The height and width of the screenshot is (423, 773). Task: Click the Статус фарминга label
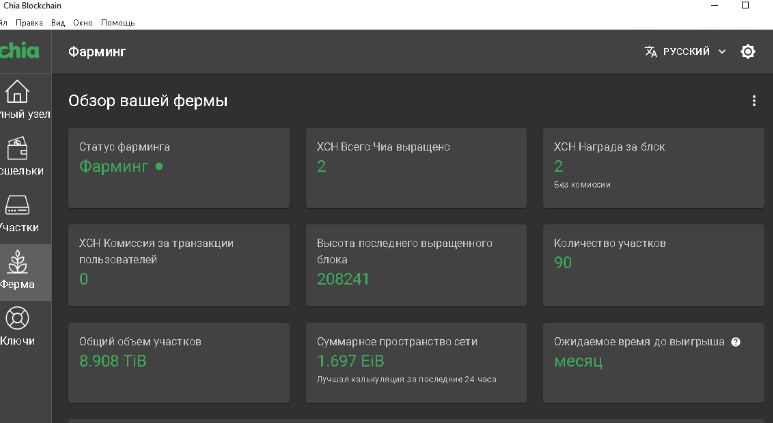(x=124, y=147)
